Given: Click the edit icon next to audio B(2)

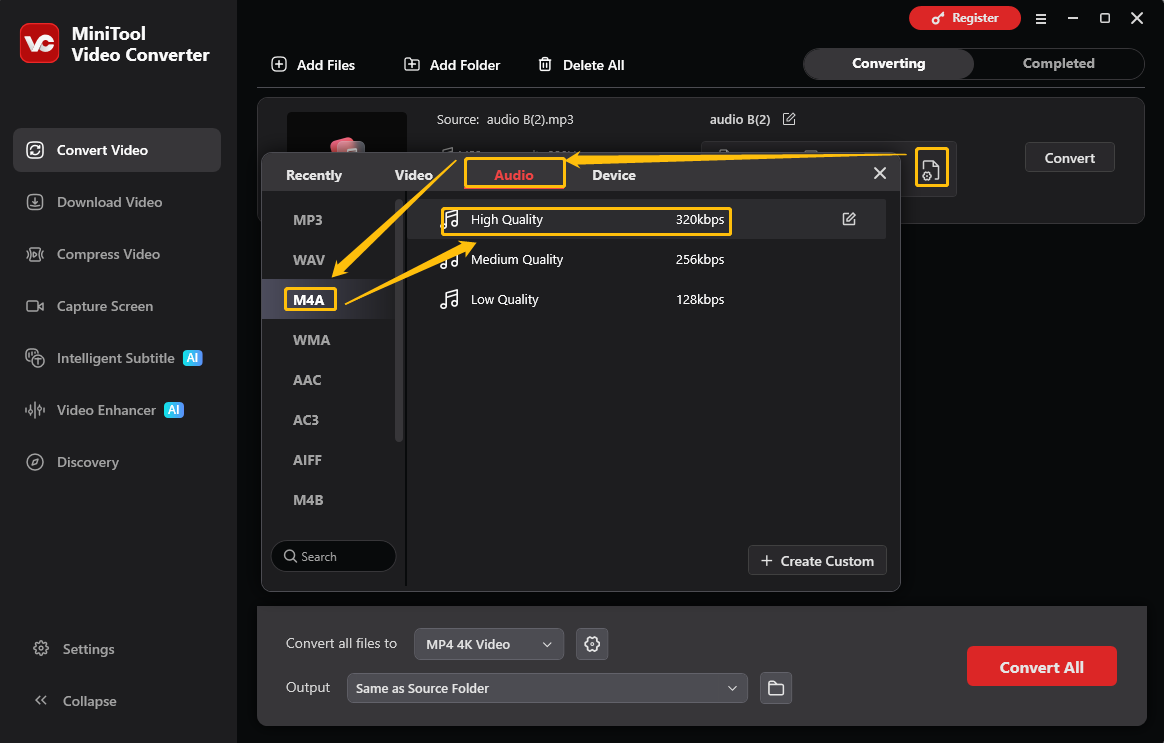Looking at the screenshot, I should [x=789, y=119].
